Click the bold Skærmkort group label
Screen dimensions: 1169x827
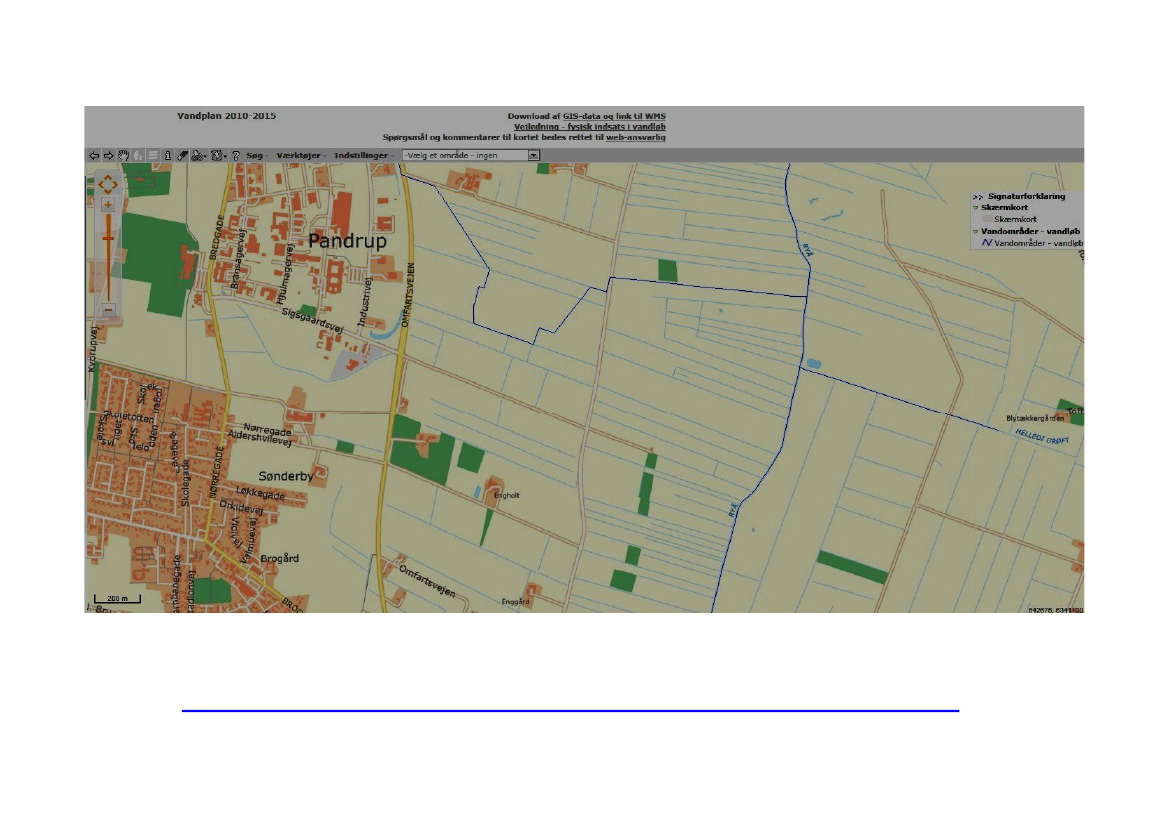point(1004,207)
